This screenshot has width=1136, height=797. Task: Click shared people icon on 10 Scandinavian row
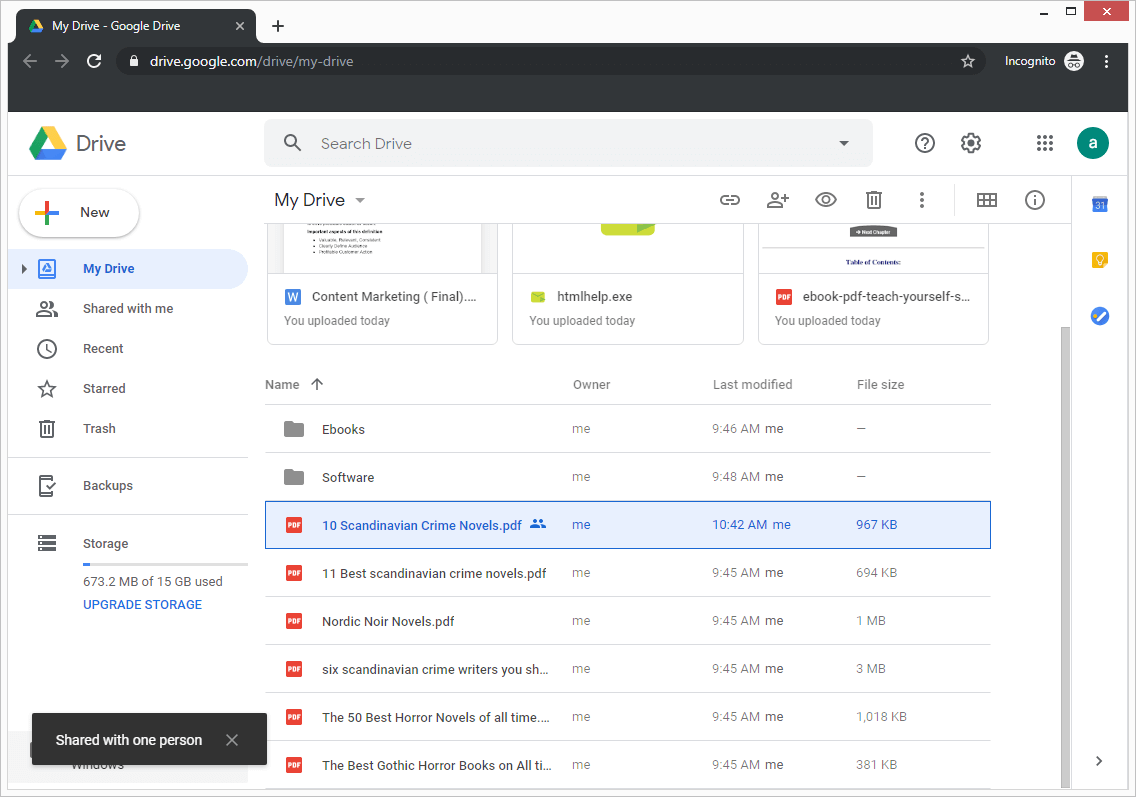tap(538, 524)
